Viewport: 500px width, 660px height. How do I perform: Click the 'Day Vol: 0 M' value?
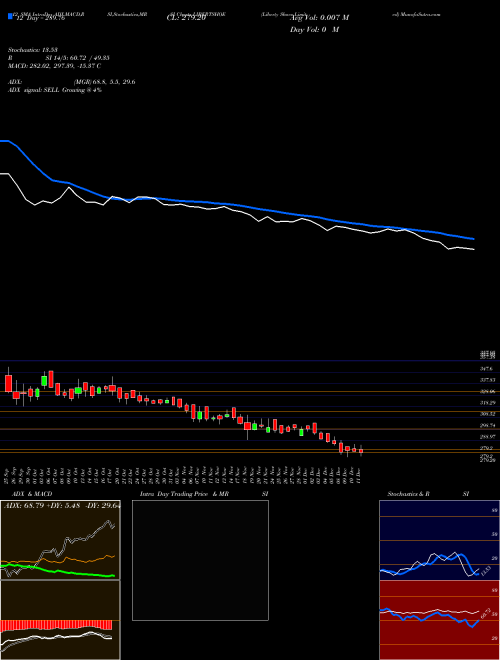314,30
